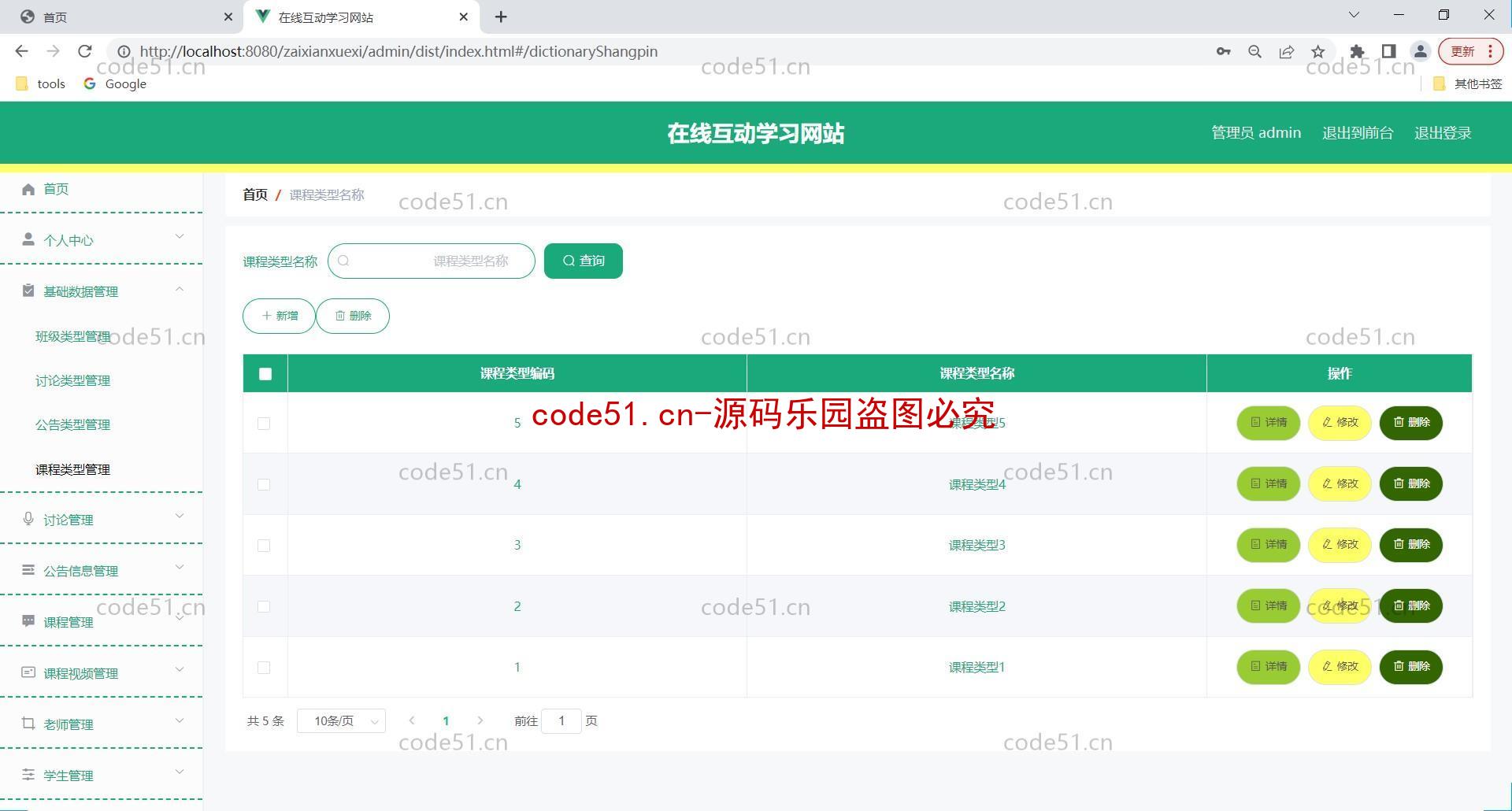Viewport: 1512px width, 811px height.
Task: Open the 其他书签 bookmarks folder
Action: click(1467, 83)
